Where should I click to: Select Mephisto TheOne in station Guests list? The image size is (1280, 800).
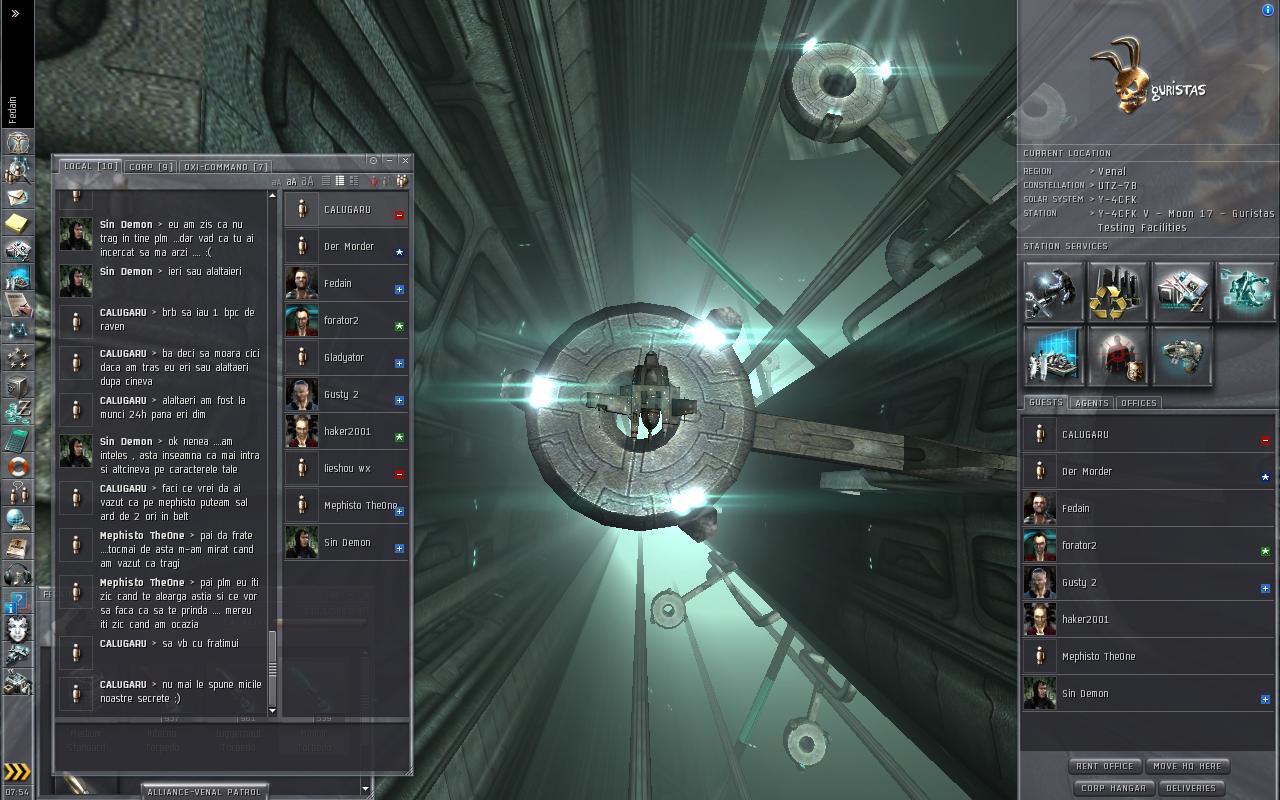pos(1148,657)
